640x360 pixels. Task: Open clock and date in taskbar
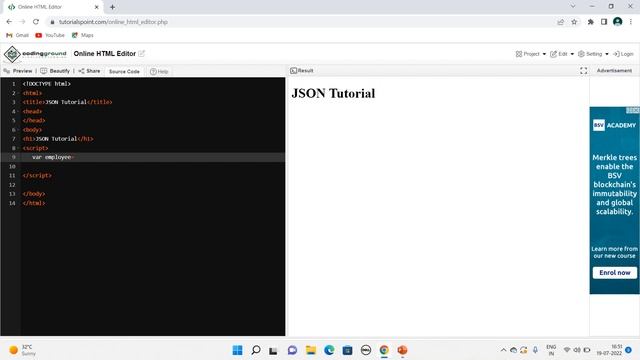point(609,350)
